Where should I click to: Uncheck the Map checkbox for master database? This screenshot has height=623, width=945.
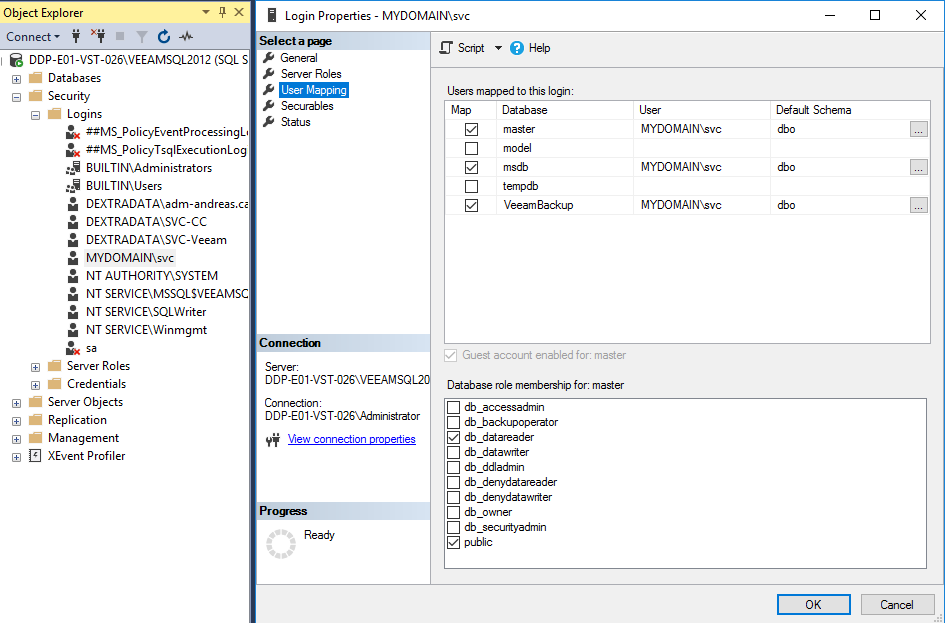click(471, 130)
